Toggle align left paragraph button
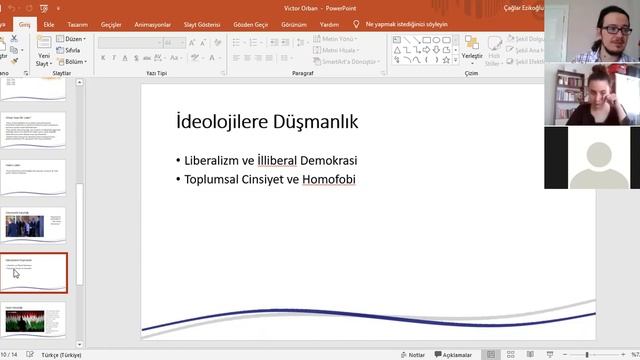This screenshot has height=360, width=640. (236, 58)
